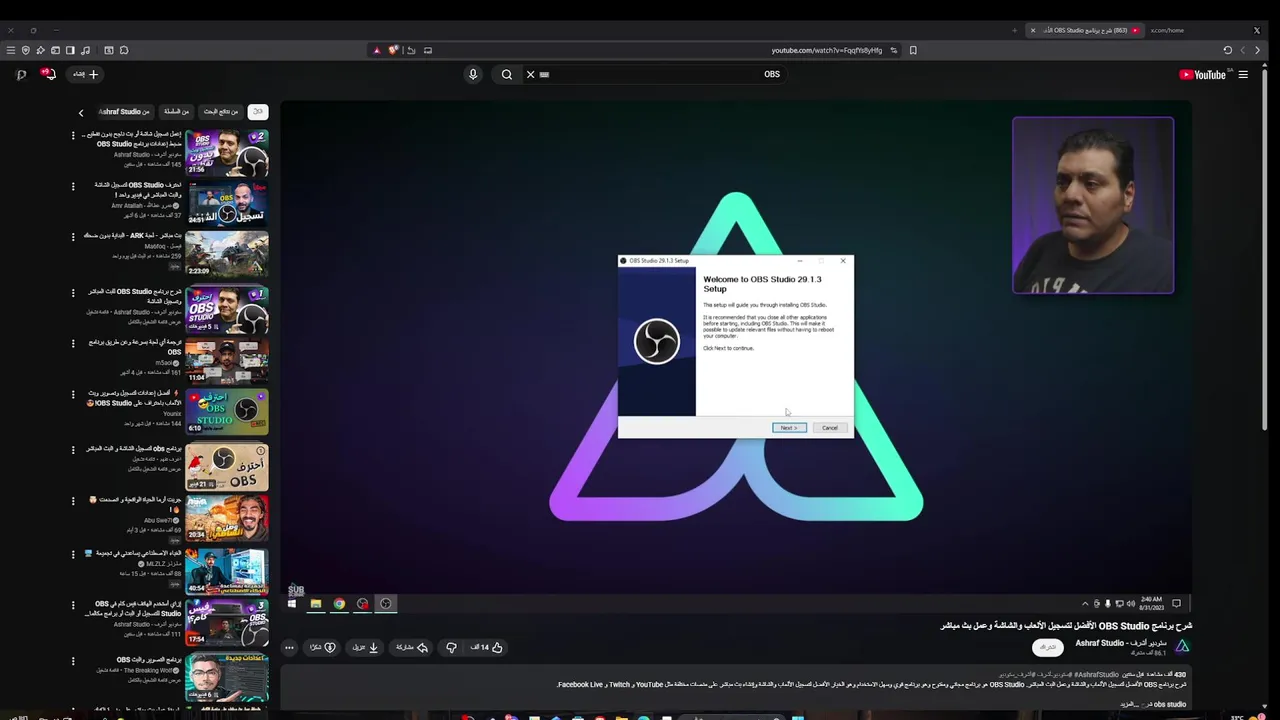Click the bookmark icon beside the URL
This screenshot has height=720, width=1280.
[913, 50]
